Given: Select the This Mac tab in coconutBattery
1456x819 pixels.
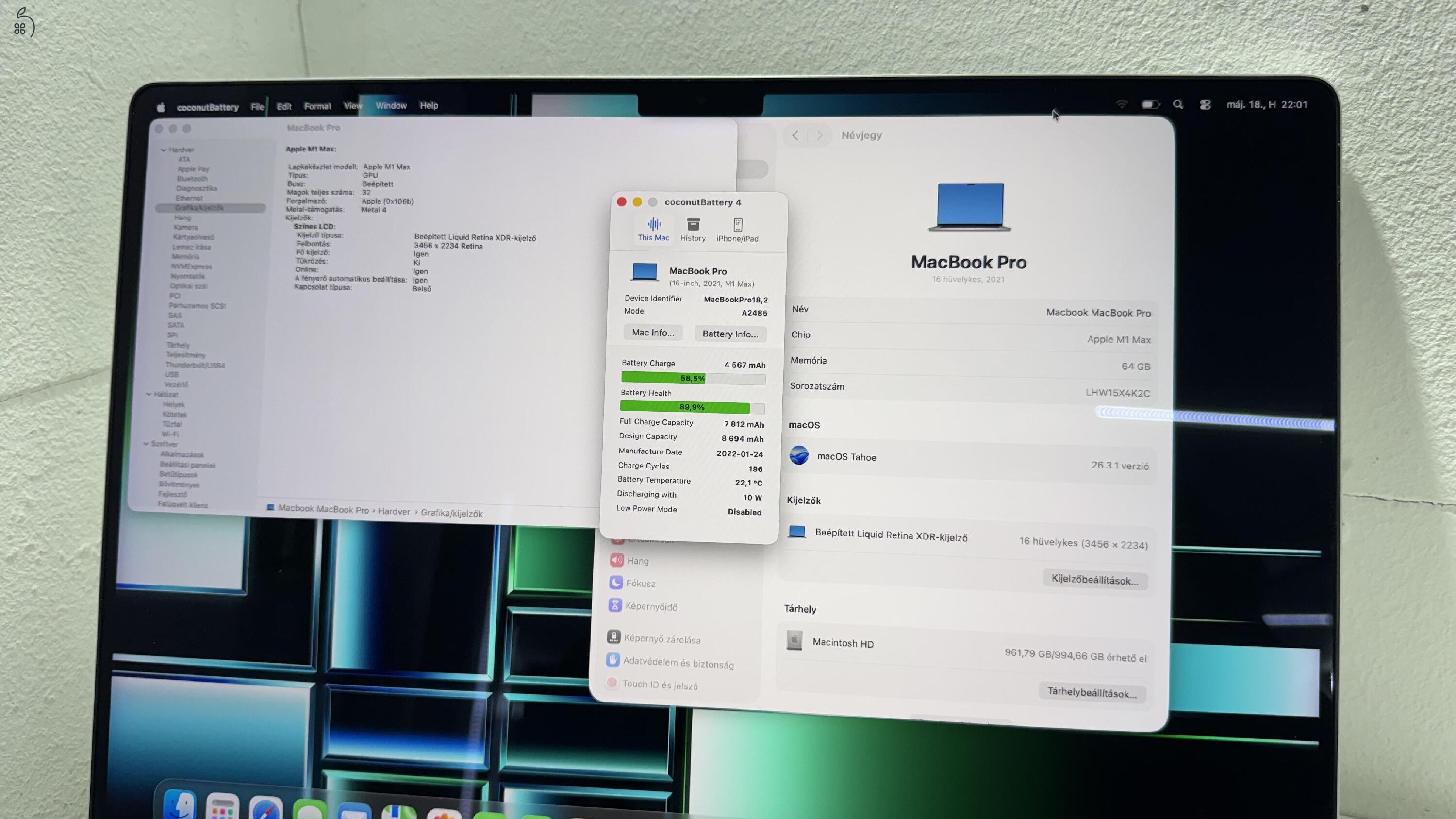Looking at the screenshot, I should click(653, 230).
